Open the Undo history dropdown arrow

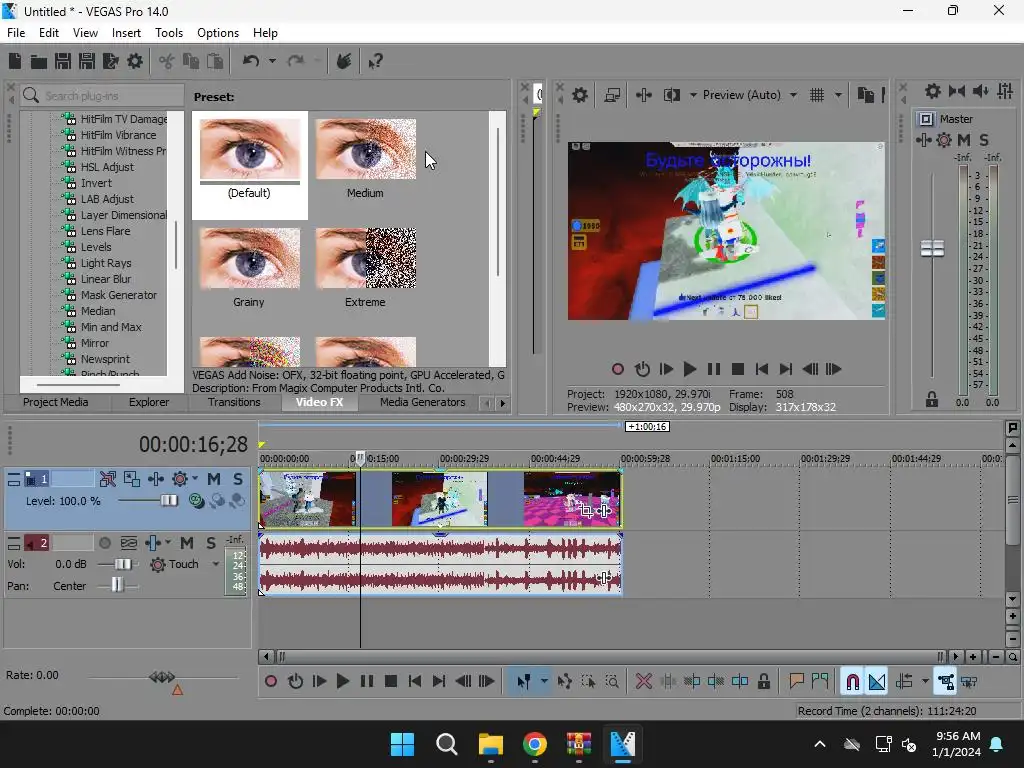coord(272,61)
